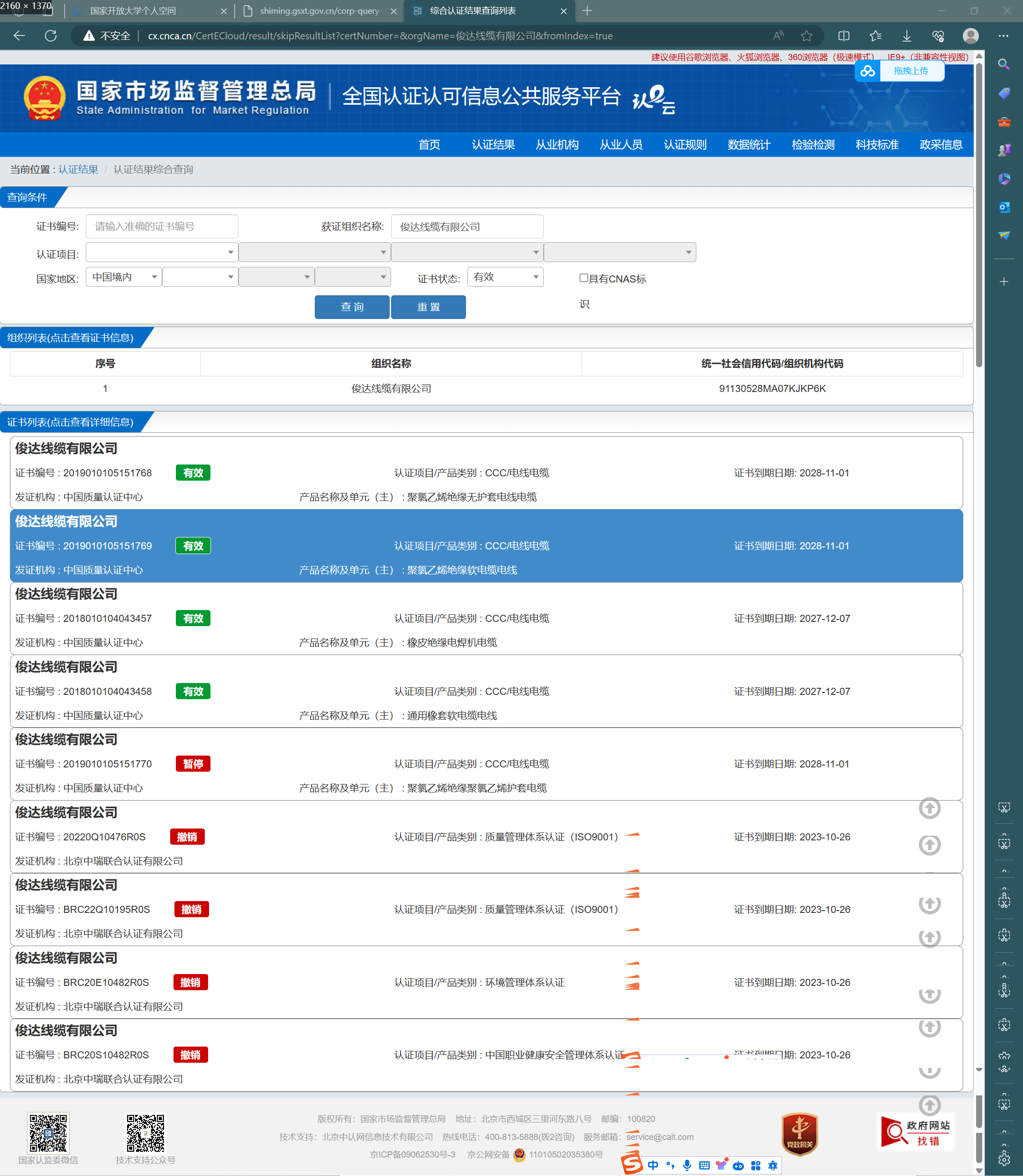Add a sidebar app with plus icon
Image resolution: width=1023 pixels, height=1176 pixels.
[x=1004, y=282]
